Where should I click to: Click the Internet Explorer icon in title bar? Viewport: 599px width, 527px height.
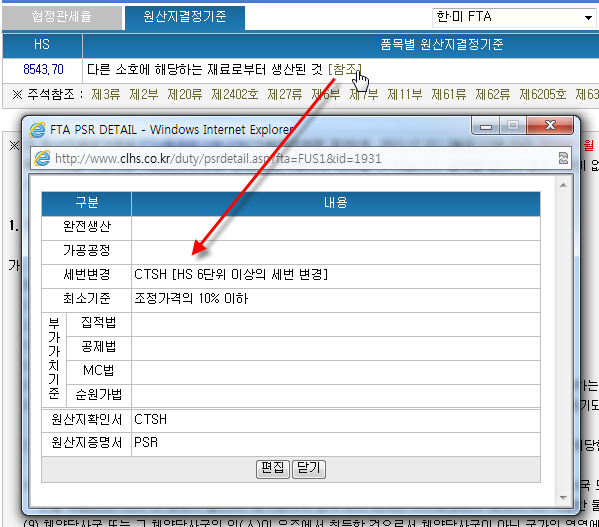point(37,130)
